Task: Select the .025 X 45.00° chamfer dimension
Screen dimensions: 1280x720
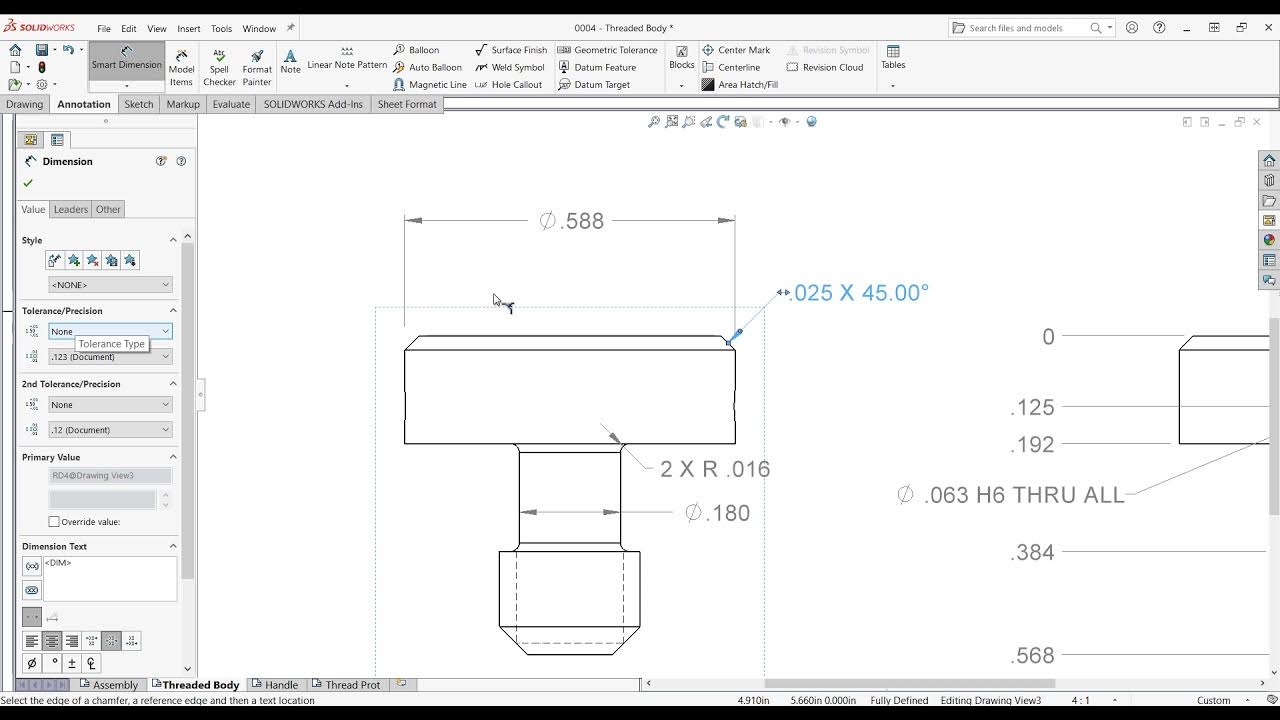Action: 860,293
